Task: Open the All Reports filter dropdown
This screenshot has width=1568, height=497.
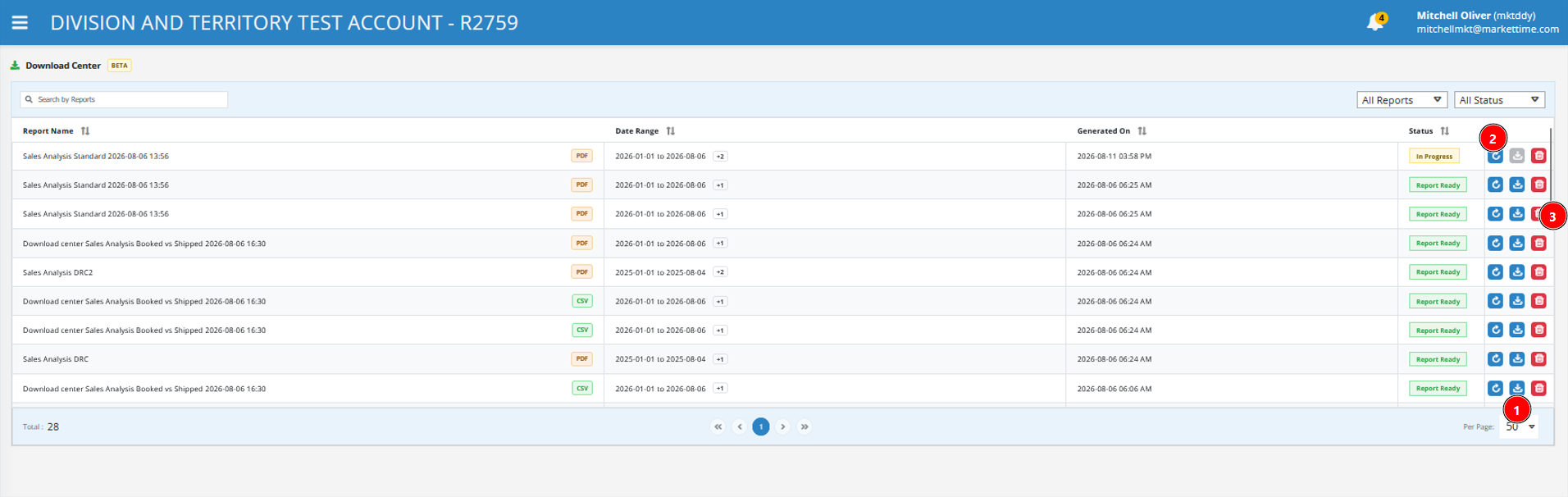Action: tap(1402, 100)
